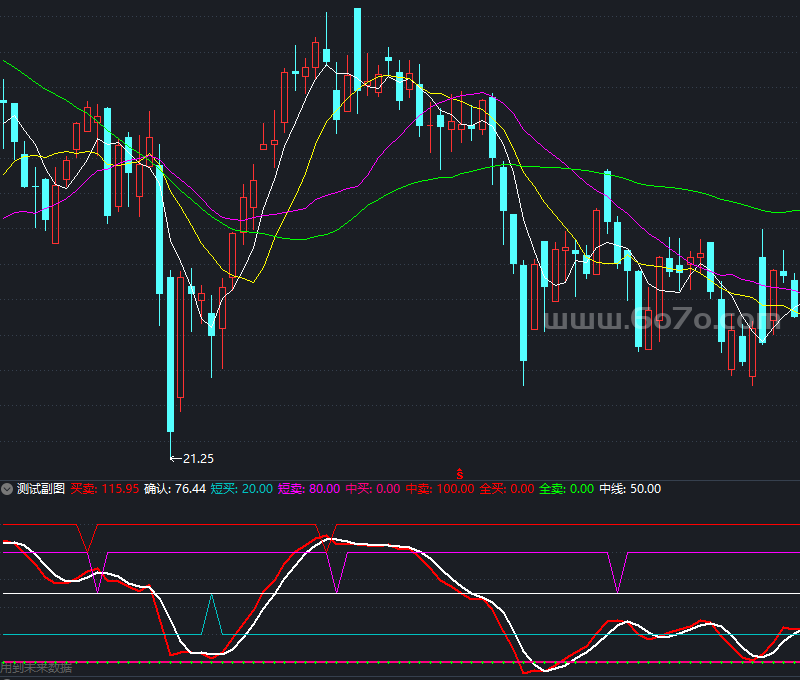Select the 中买: 0.00 value

click(373, 489)
